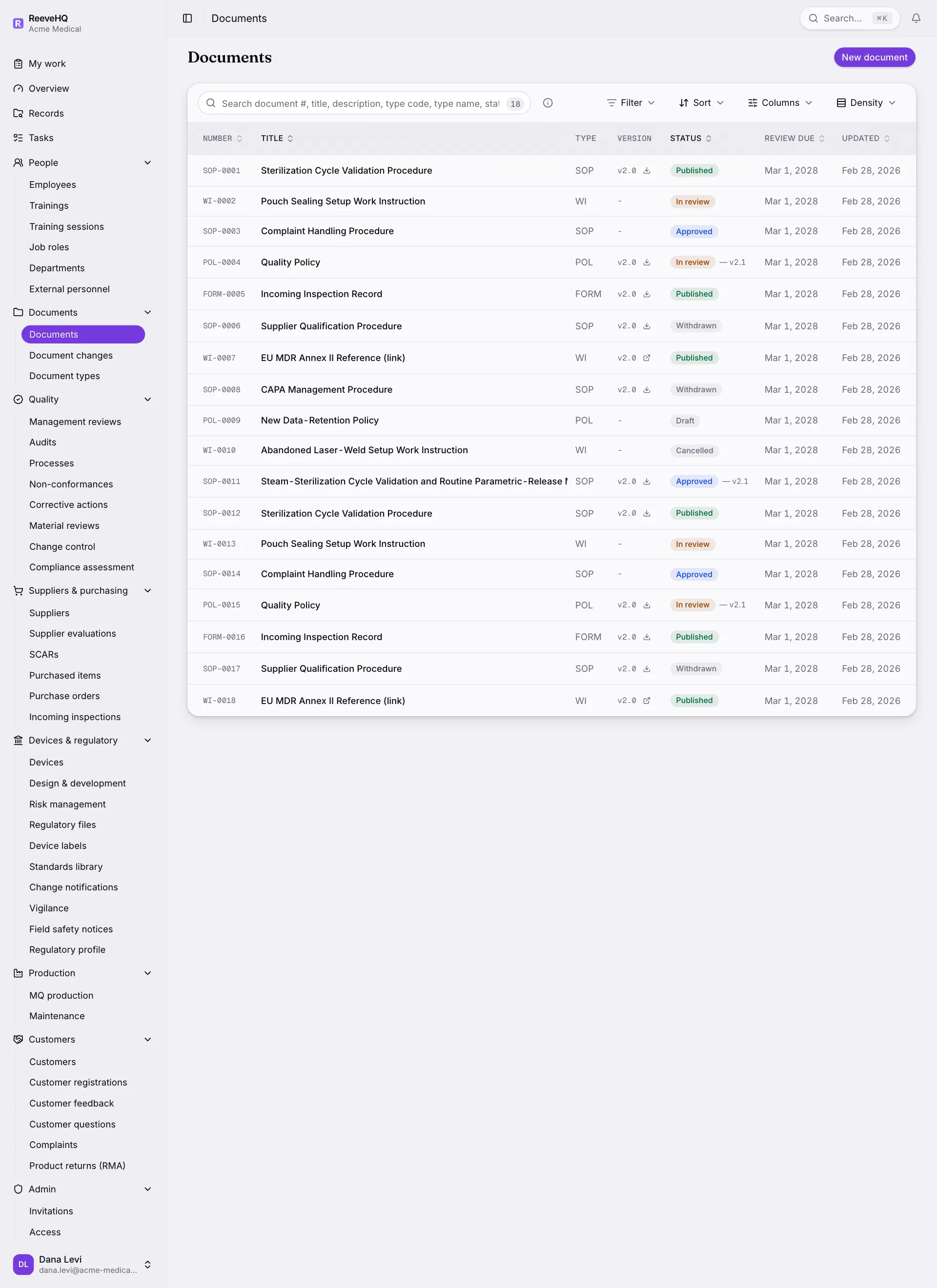Sort by the Title column
The width and height of the screenshot is (937, 1288).
tap(277, 139)
